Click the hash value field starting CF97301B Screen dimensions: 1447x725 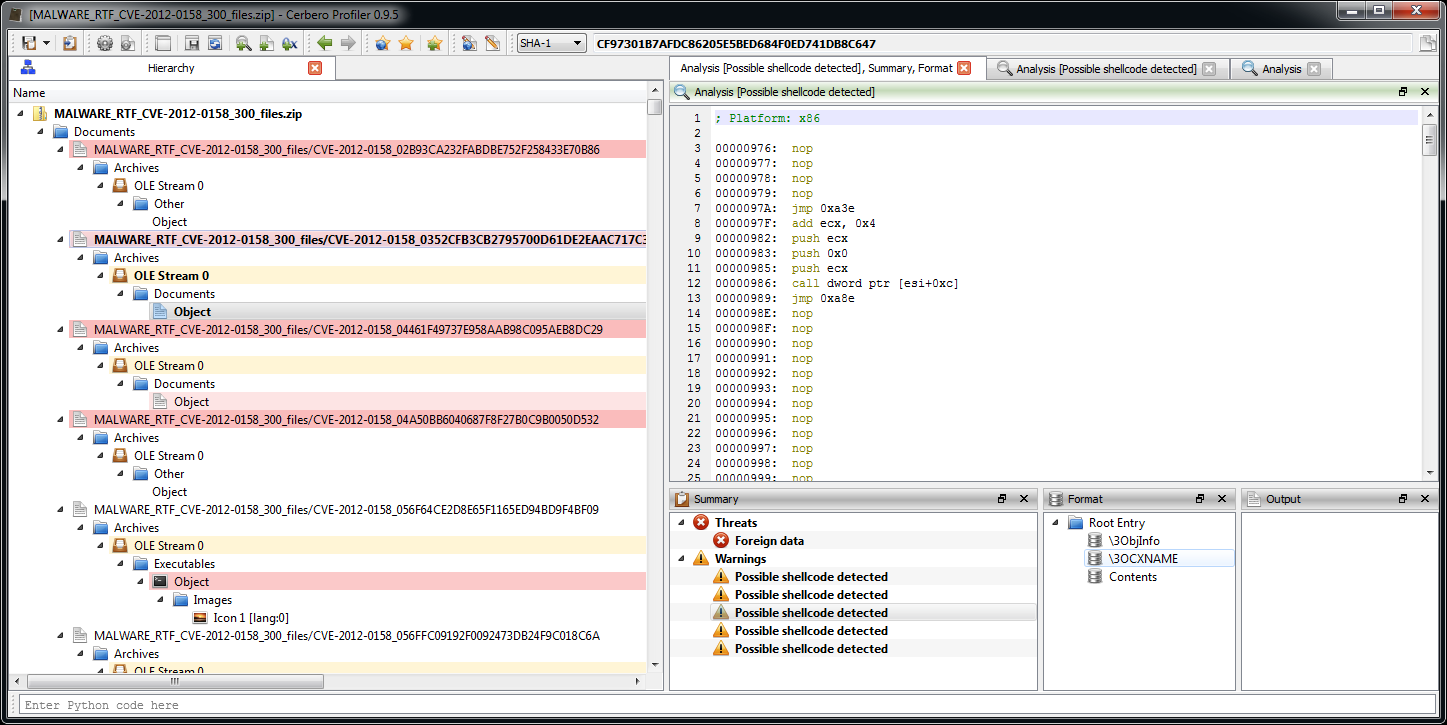point(1003,44)
